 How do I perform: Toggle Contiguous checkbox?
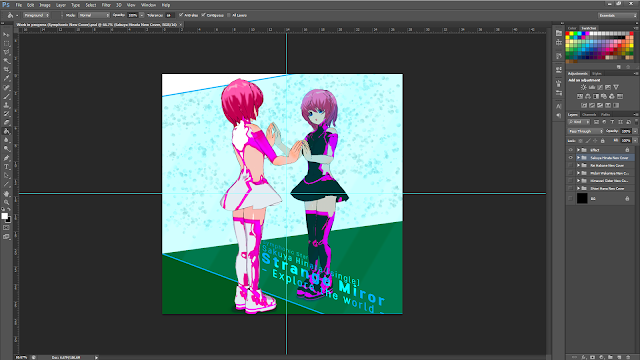pyautogui.click(x=203, y=15)
